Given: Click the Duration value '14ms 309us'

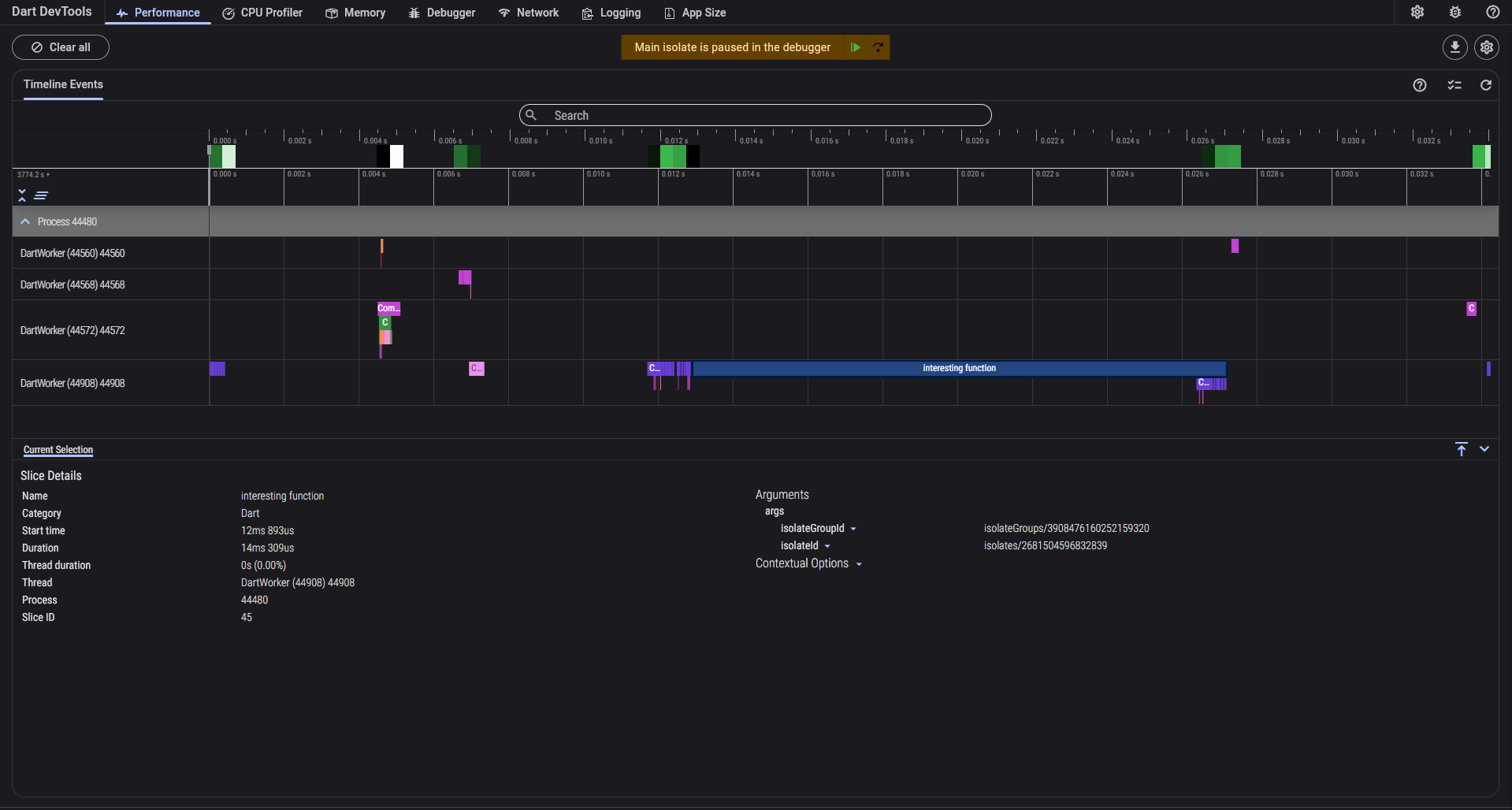Looking at the screenshot, I should click(268, 548).
